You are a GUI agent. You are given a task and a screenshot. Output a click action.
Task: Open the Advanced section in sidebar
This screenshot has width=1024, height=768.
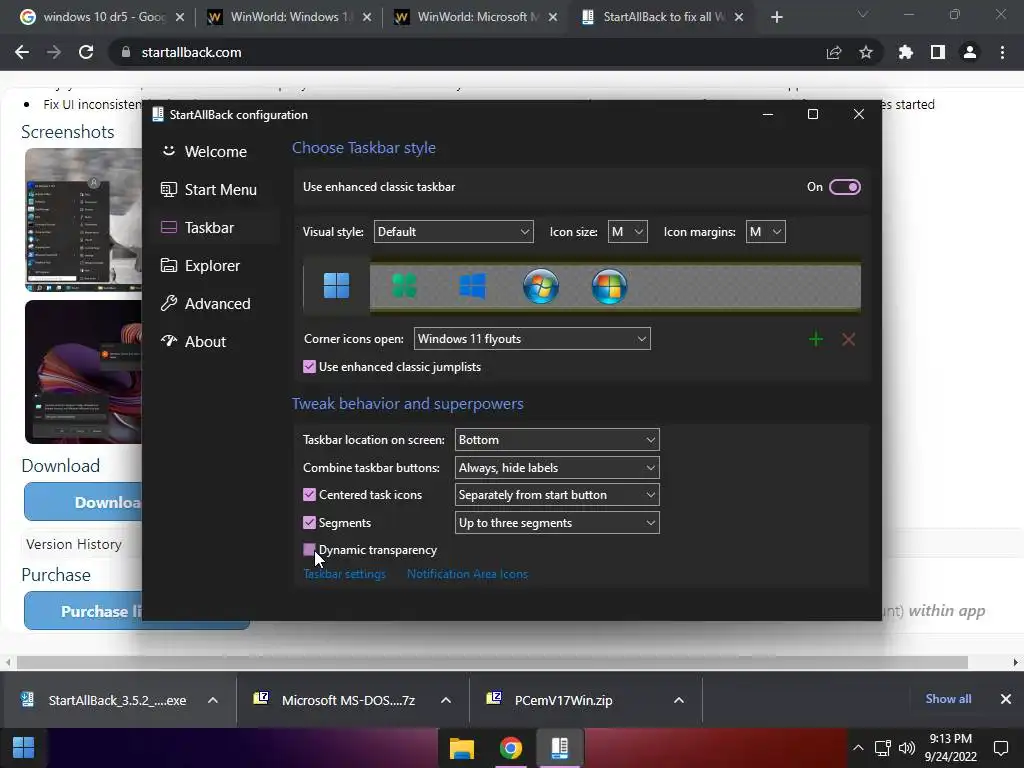click(x=215, y=303)
